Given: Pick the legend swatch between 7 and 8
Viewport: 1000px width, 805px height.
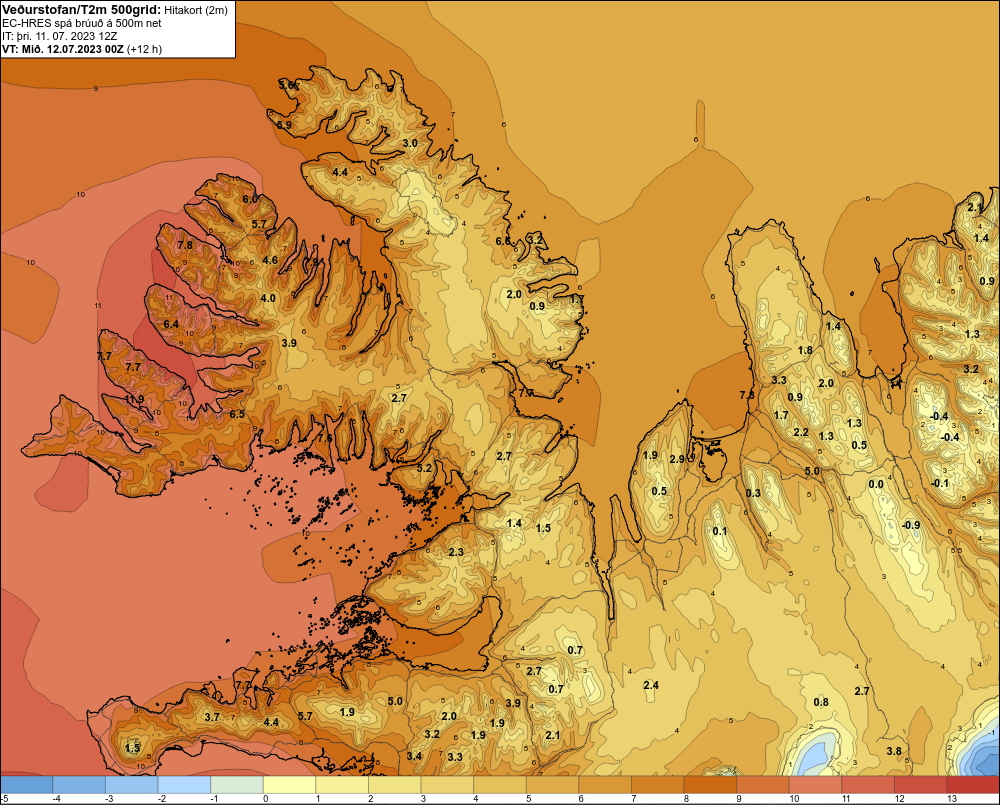Looking at the screenshot, I should (x=658, y=785).
